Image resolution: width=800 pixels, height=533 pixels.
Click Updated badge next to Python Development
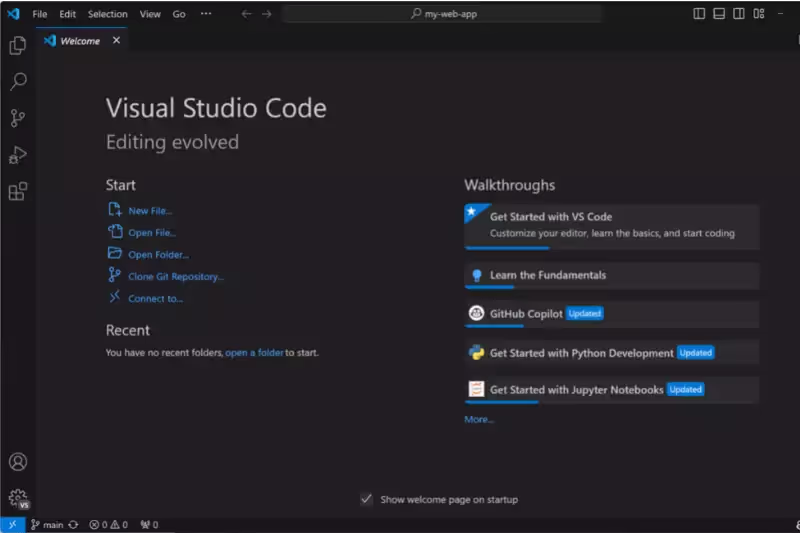[695, 352]
